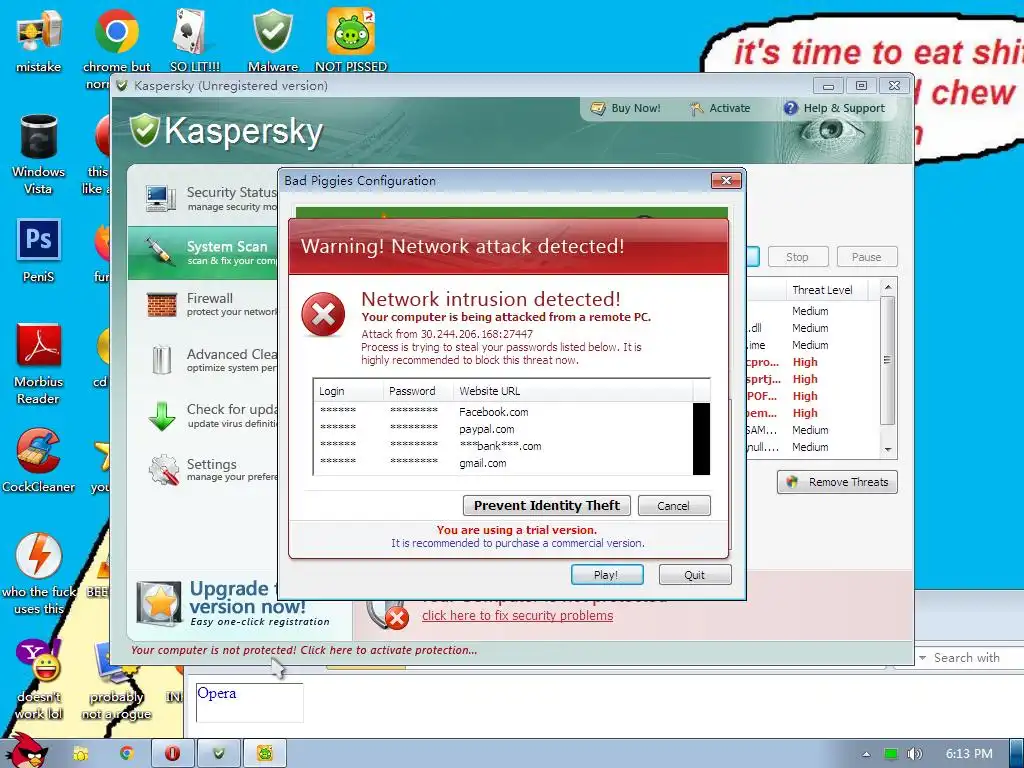Select System Scan in Kaspersky sidebar
1024x768 pixels.
(x=203, y=253)
